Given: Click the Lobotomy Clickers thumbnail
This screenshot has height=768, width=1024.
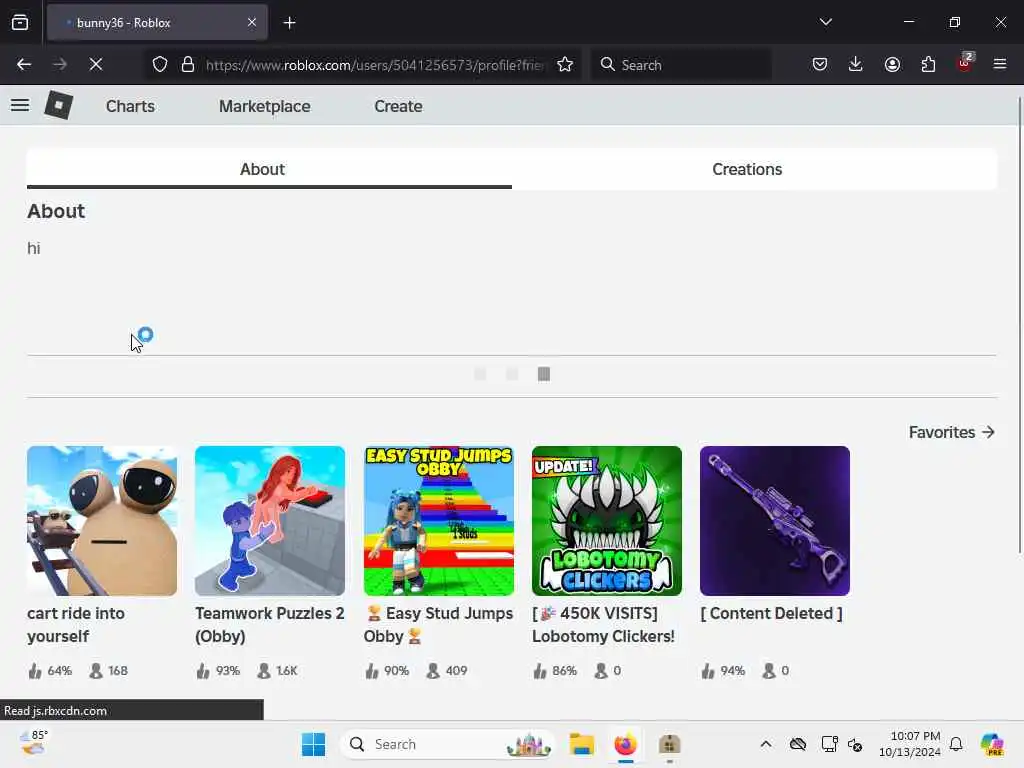Looking at the screenshot, I should 607,520.
